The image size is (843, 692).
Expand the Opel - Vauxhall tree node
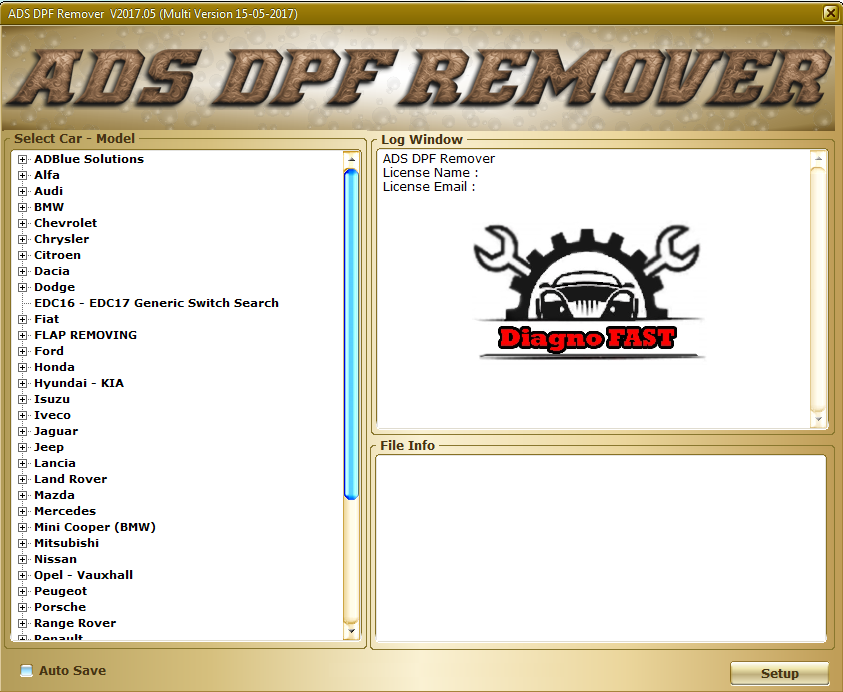click(x=23, y=575)
